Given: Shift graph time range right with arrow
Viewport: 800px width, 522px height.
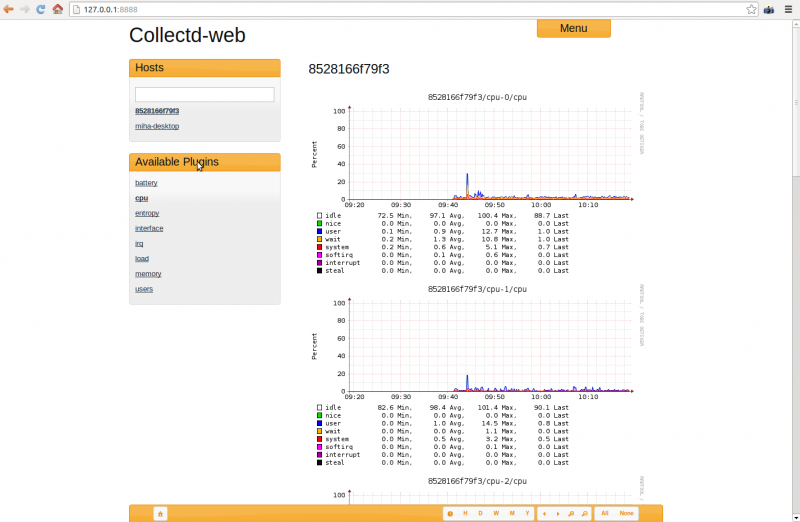Looking at the screenshot, I should [x=557, y=513].
